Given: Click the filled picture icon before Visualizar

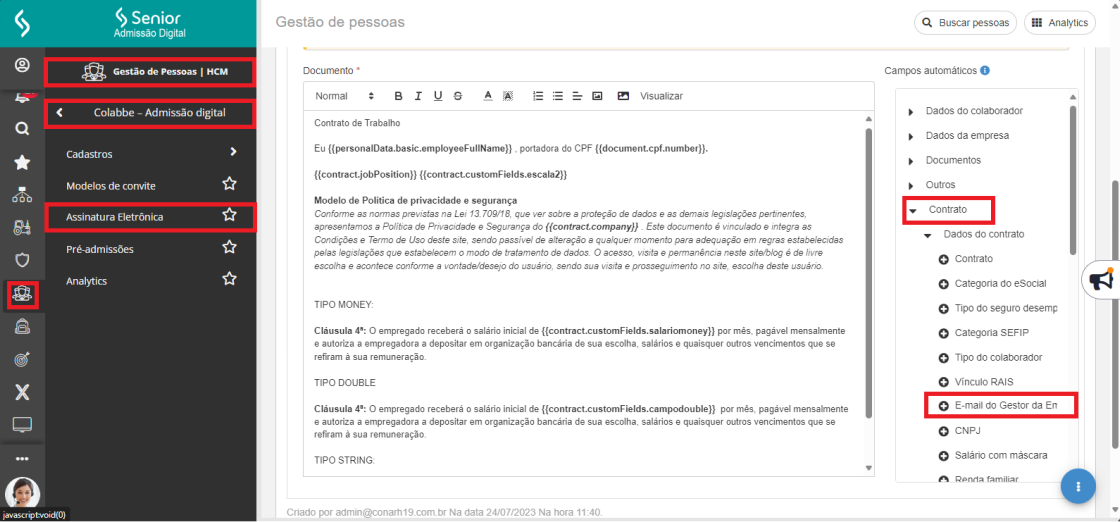Looking at the screenshot, I should [623, 96].
